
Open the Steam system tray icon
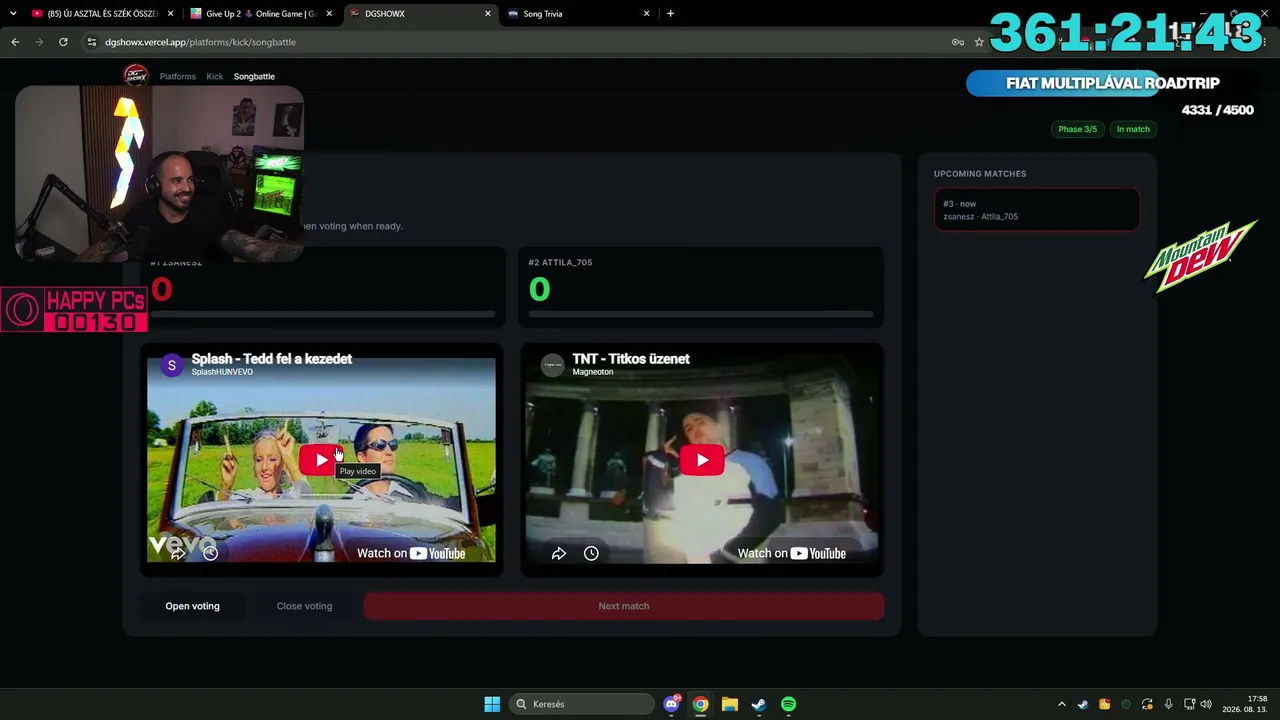pos(1083,704)
